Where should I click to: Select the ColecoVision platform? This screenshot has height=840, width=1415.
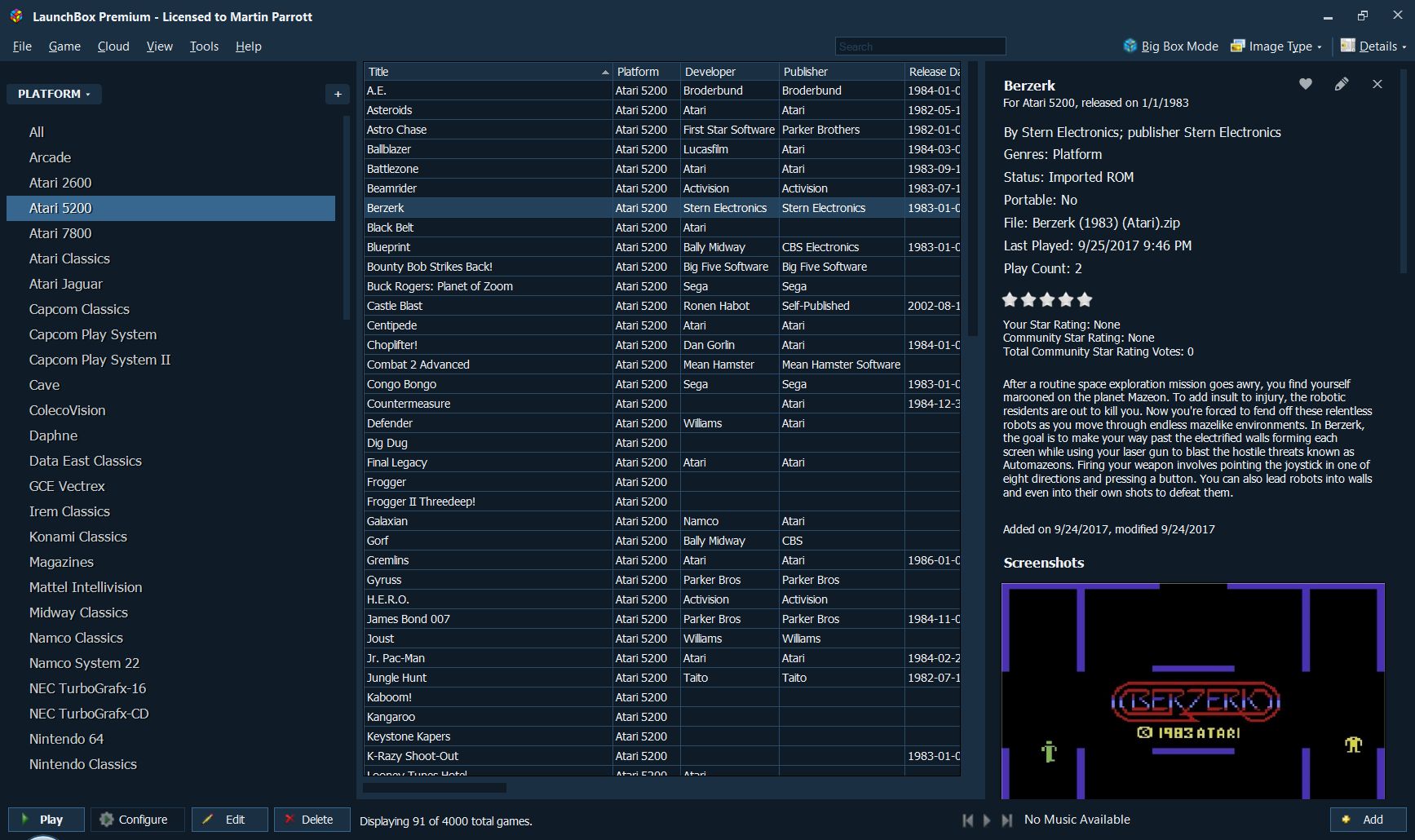(170, 410)
